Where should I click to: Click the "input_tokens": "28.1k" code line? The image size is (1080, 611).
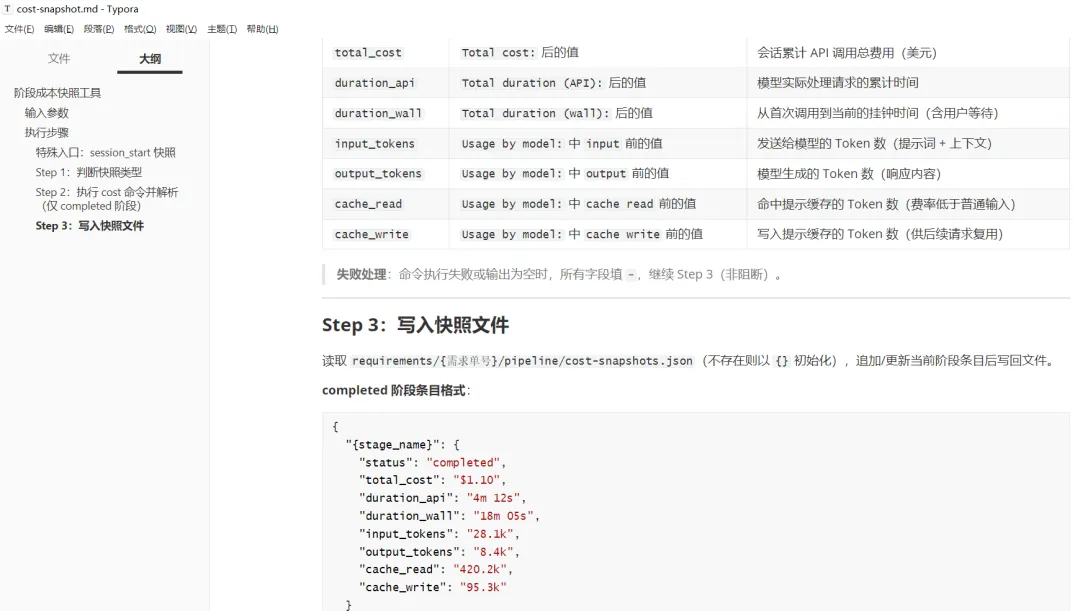(x=439, y=534)
